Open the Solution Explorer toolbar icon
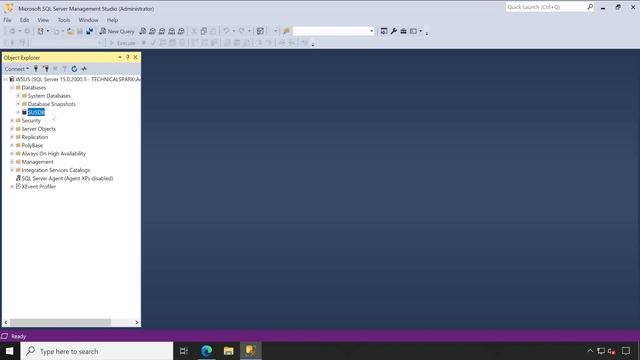 click(x=384, y=31)
